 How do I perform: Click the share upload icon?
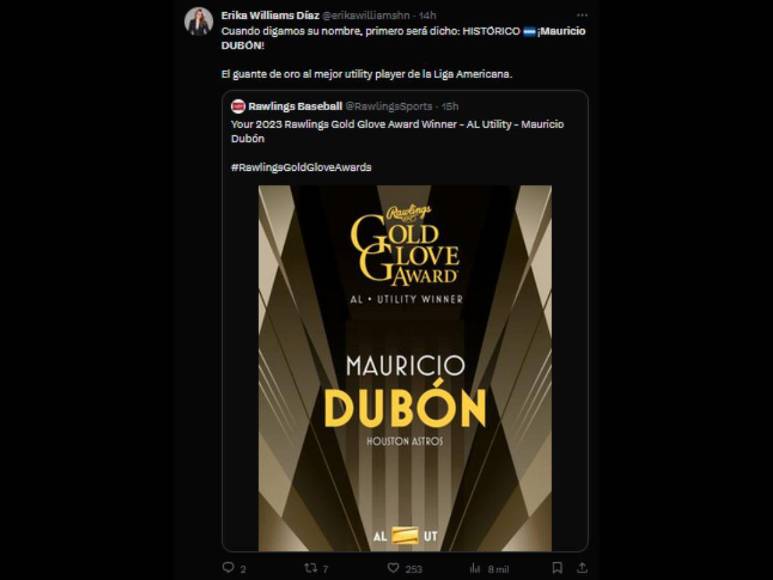(582, 568)
